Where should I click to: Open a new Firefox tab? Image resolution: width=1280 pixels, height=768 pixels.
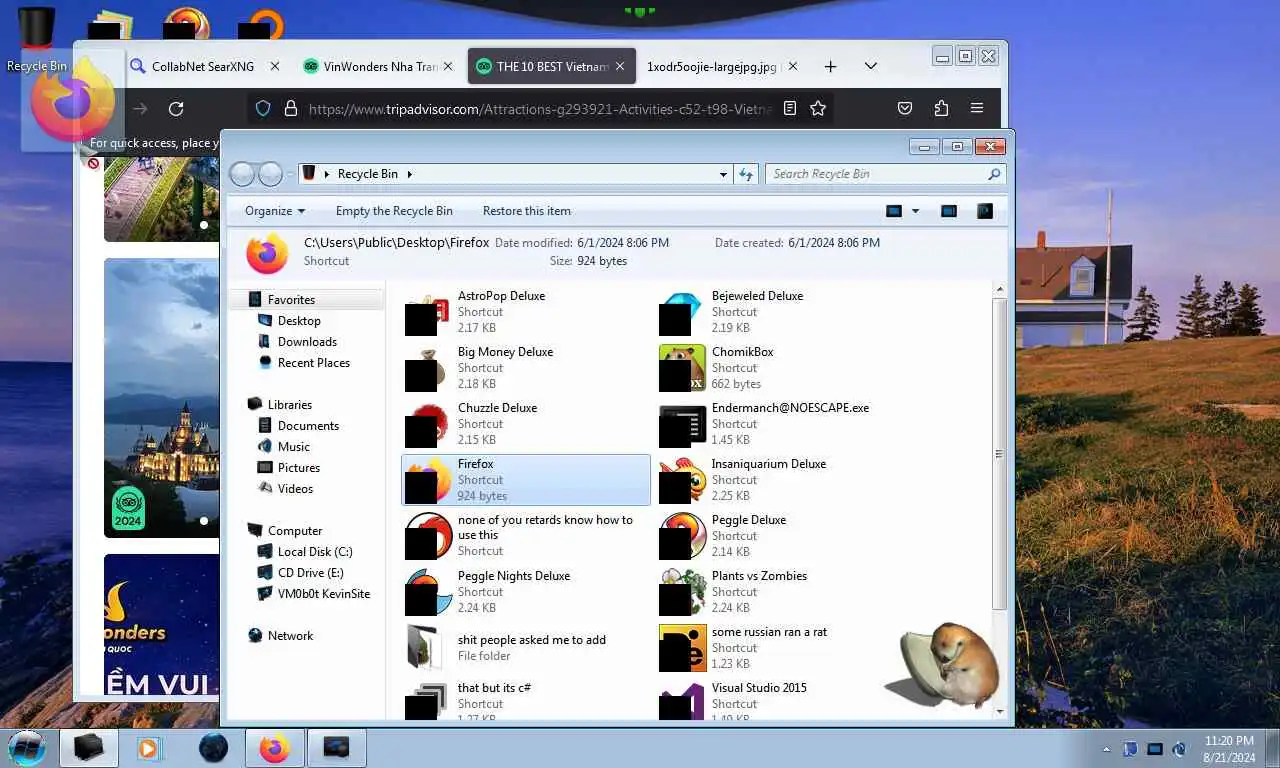coord(830,66)
